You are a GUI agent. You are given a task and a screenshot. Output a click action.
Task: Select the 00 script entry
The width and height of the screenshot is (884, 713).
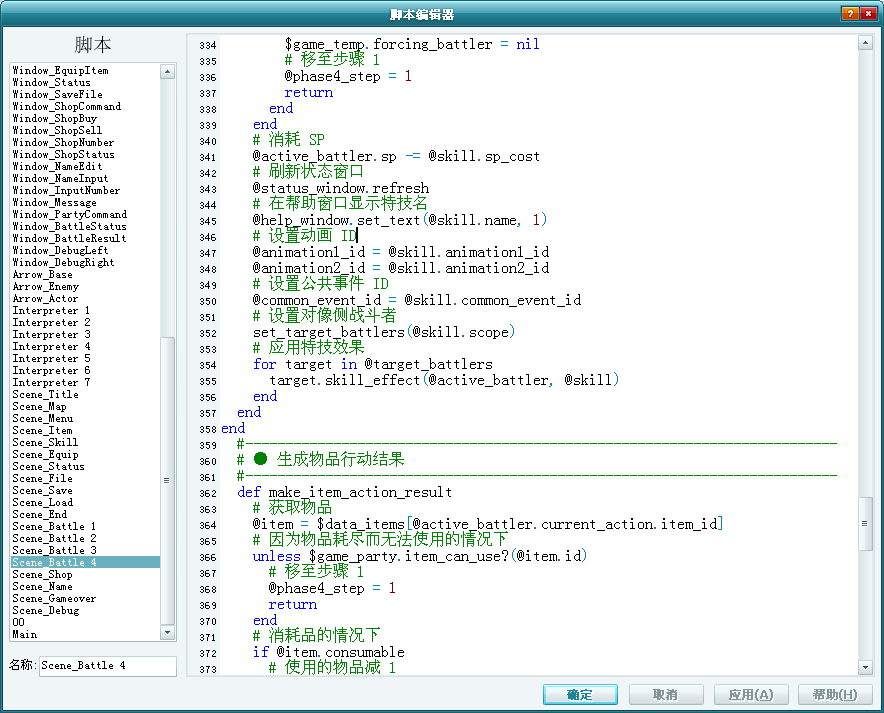point(19,622)
